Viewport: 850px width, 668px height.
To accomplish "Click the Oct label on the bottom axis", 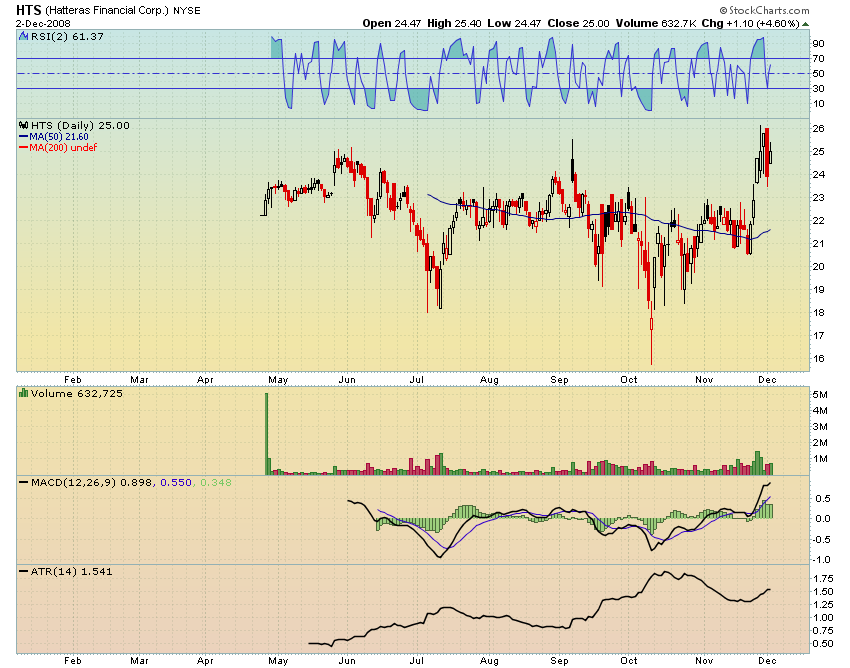I will (x=629, y=660).
